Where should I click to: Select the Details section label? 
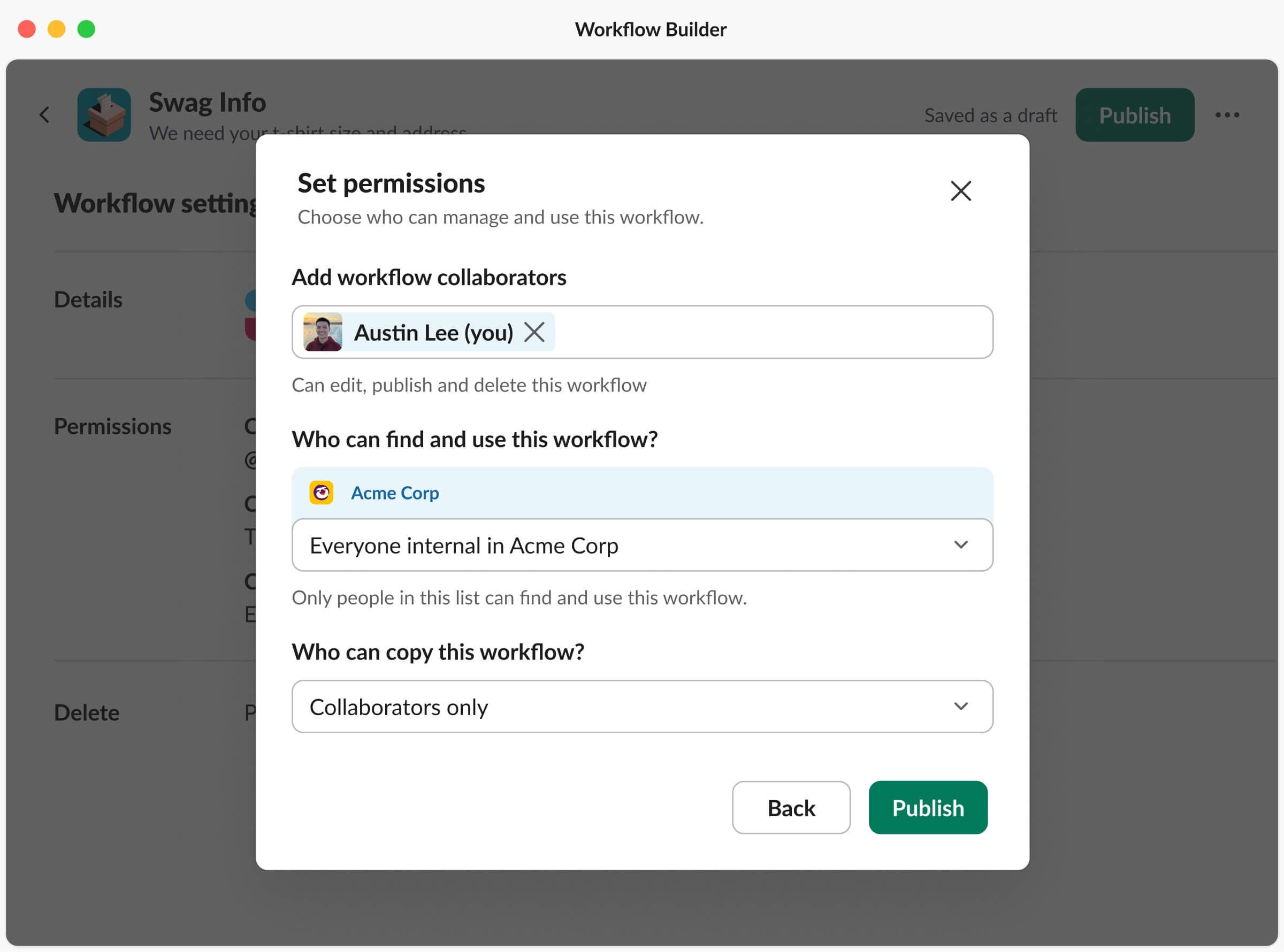pos(88,300)
